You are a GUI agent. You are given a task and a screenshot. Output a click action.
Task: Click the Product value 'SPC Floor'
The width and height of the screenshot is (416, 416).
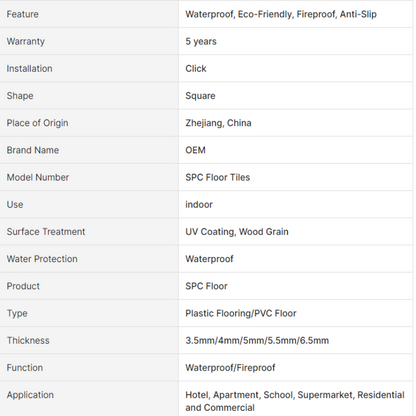pos(206,286)
